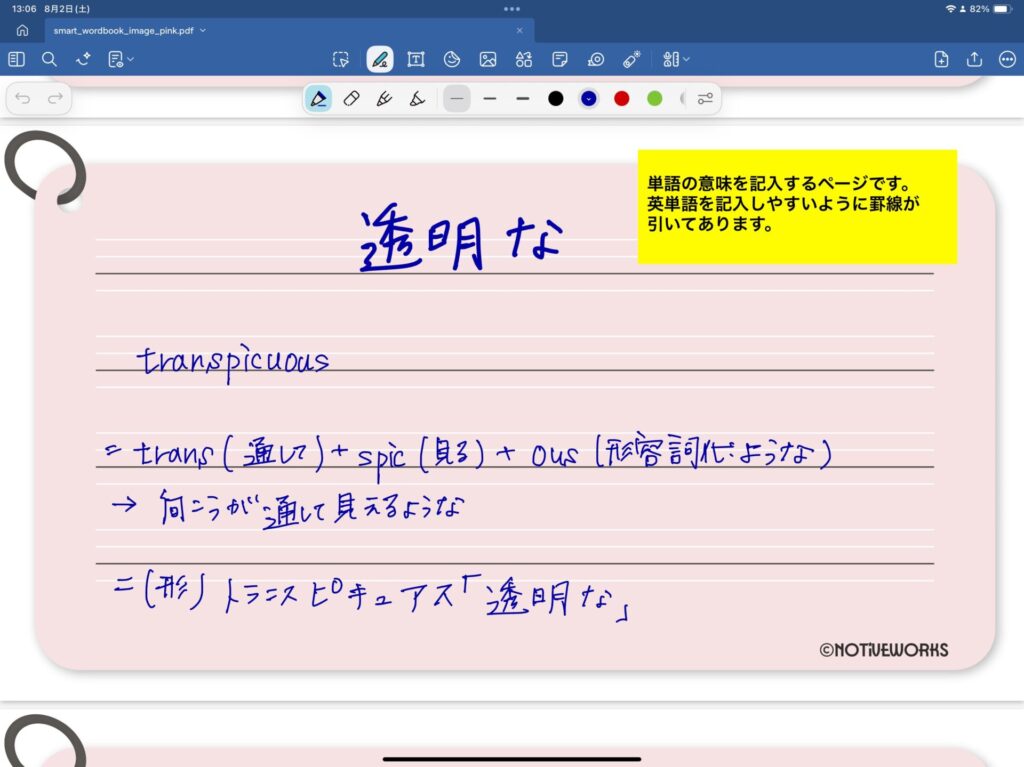Select the thickest stroke width
The image size is (1024, 767).
pyautogui.click(x=522, y=99)
